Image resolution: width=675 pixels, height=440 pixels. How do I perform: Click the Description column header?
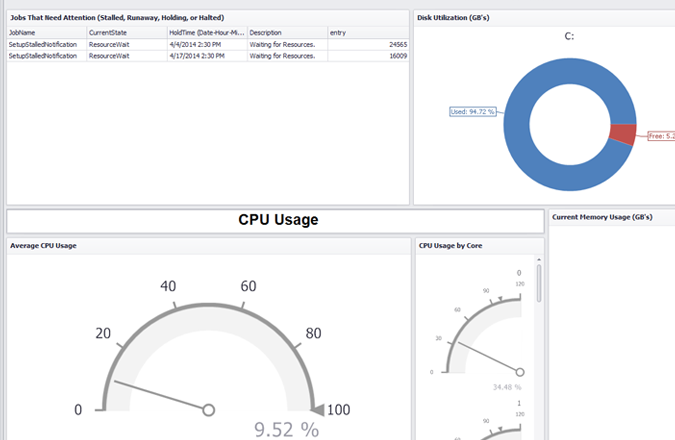click(287, 33)
